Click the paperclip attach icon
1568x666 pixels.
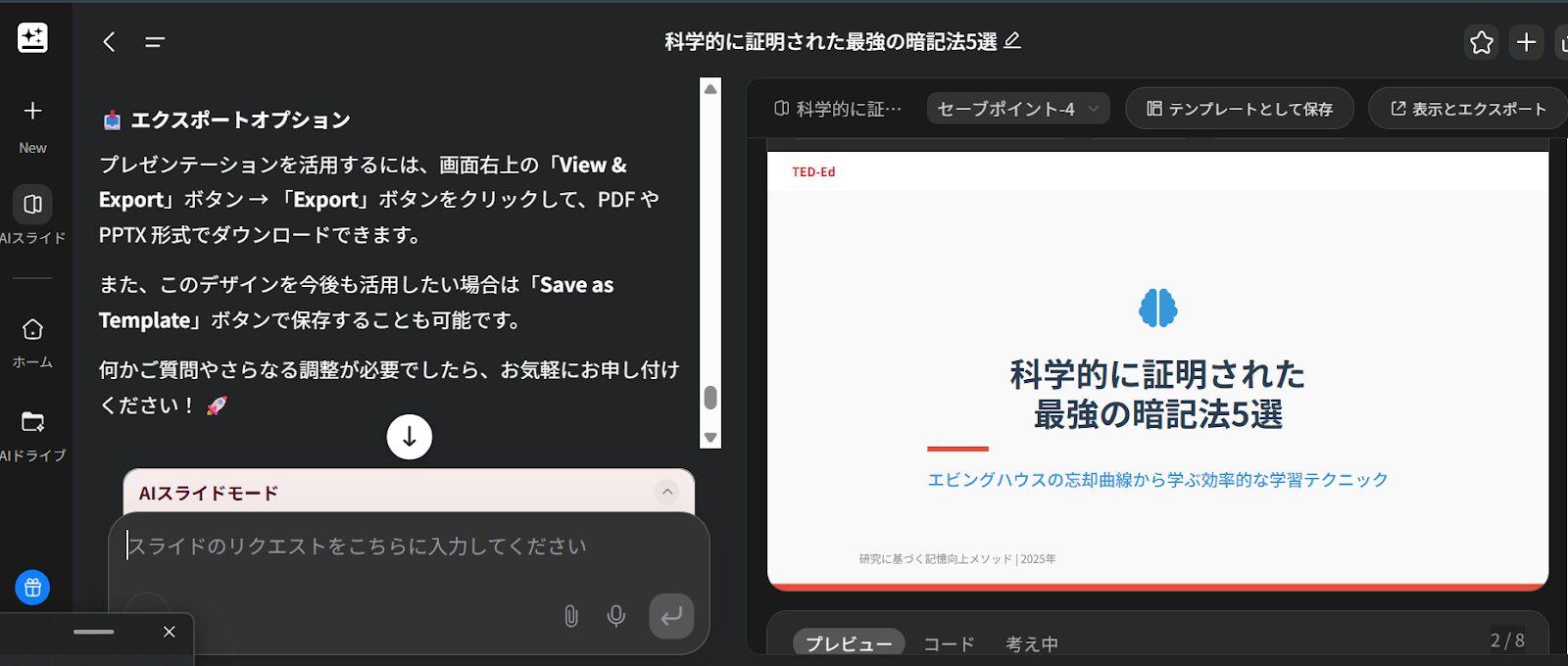[571, 616]
